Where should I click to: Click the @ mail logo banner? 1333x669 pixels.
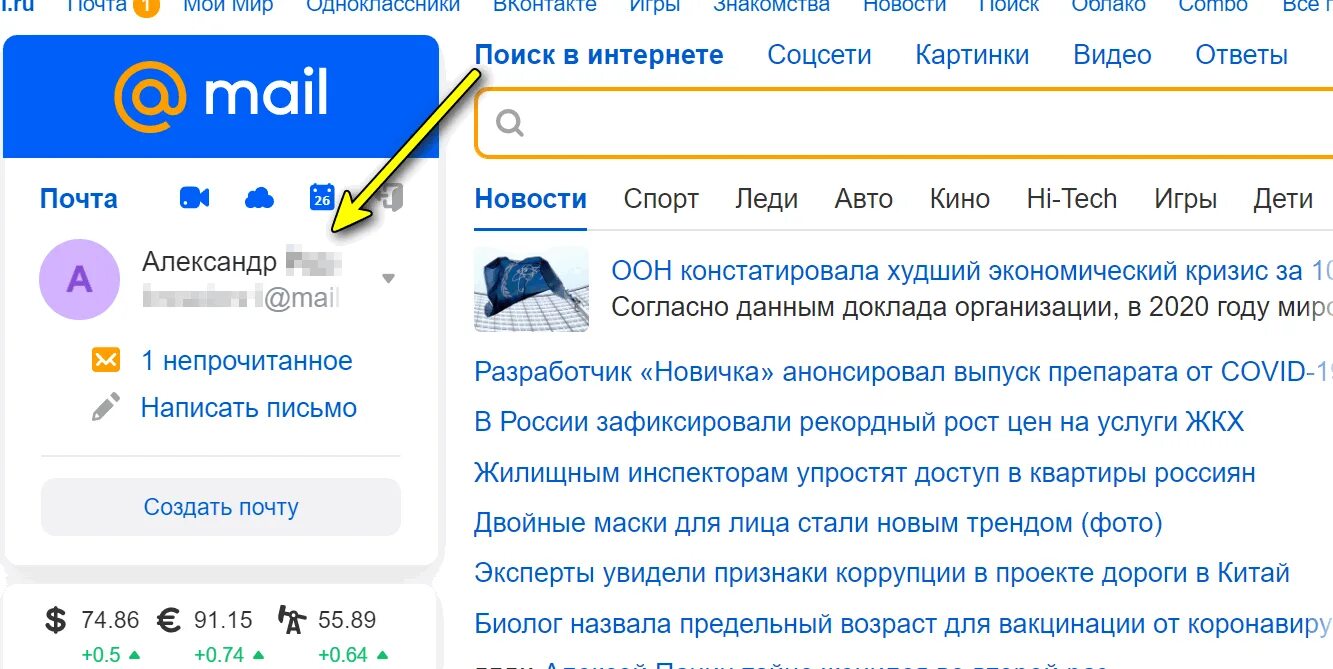pos(221,97)
